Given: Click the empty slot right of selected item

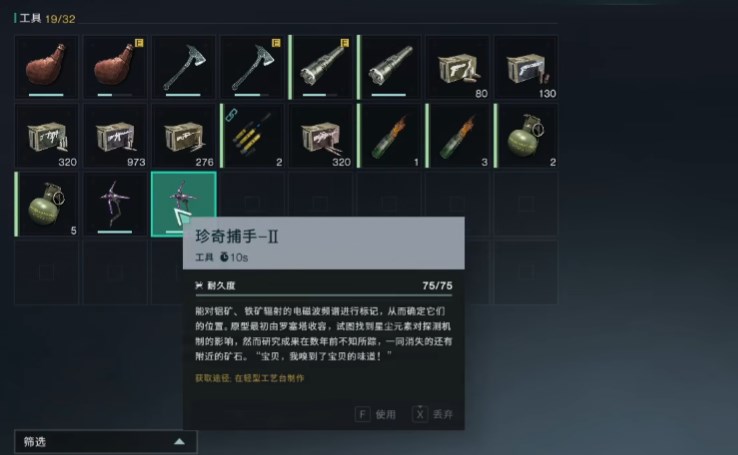Looking at the screenshot, I should click(x=252, y=195).
